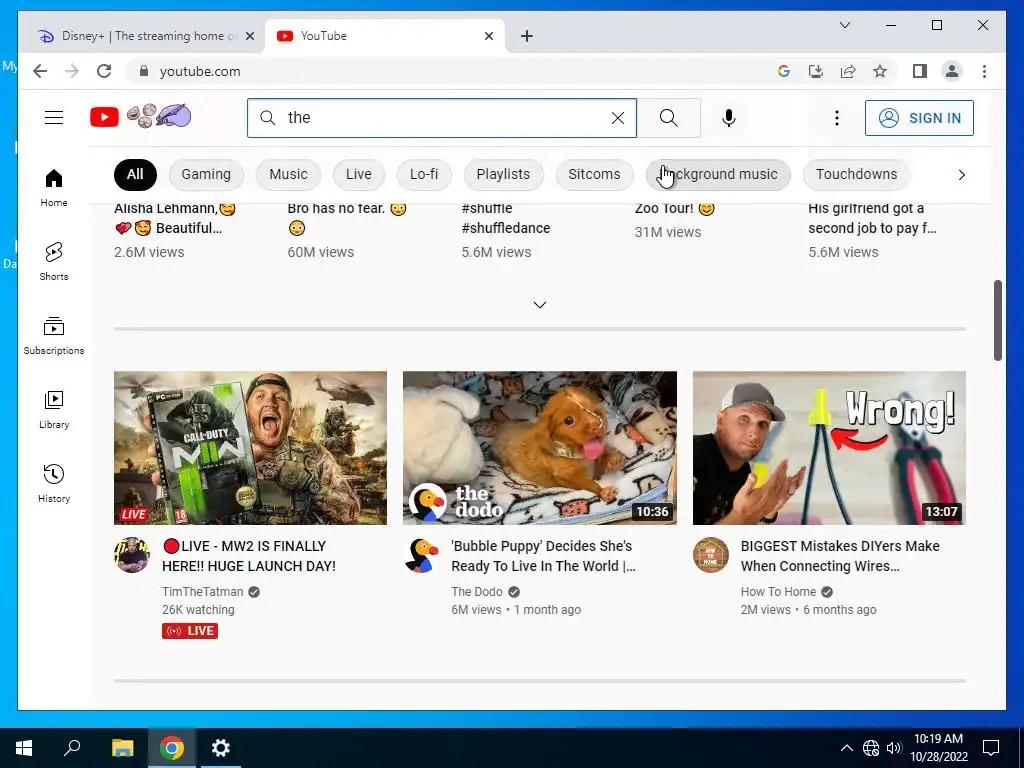1024x768 pixels.
Task: Open Library in the sidebar
Action: click(54, 410)
